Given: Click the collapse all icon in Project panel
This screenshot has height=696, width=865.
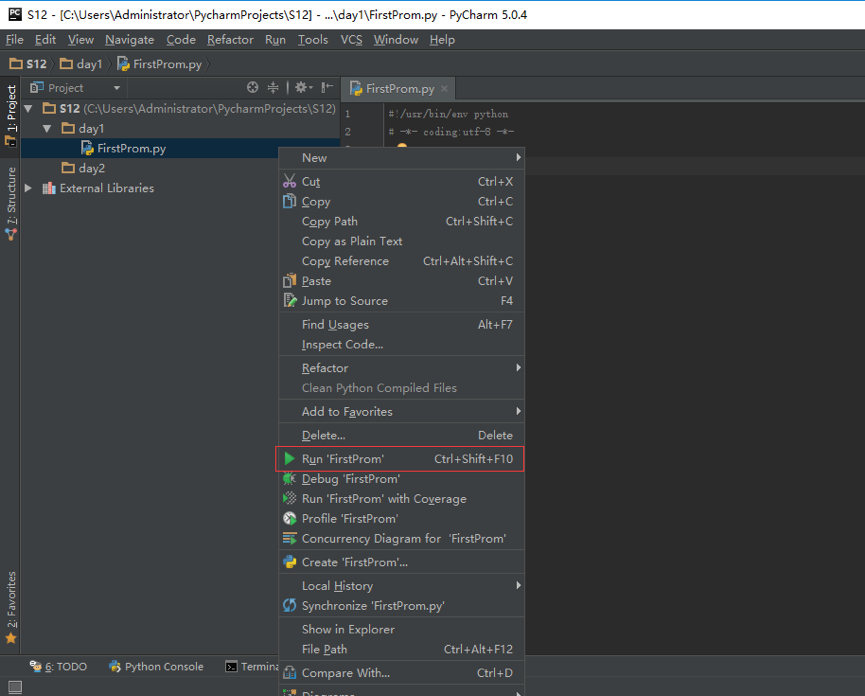Looking at the screenshot, I should [273, 87].
